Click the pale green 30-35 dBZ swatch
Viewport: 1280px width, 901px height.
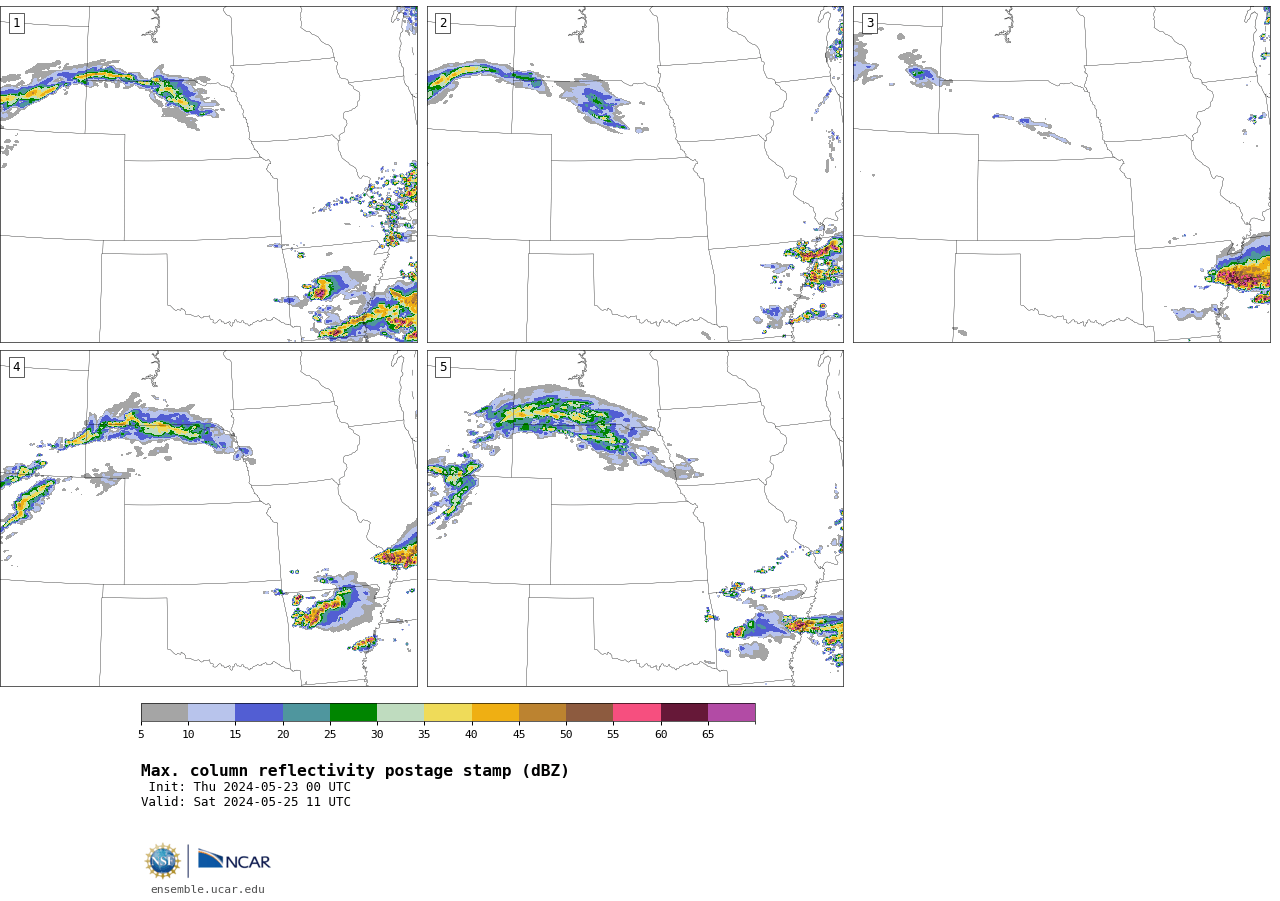[400, 712]
